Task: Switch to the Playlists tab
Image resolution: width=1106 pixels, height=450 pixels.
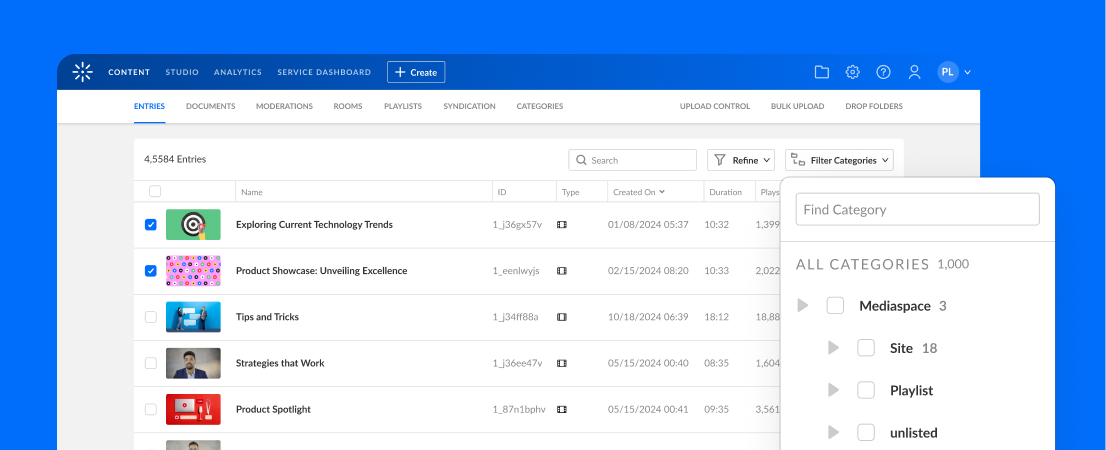Action: click(x=403, y=106)
